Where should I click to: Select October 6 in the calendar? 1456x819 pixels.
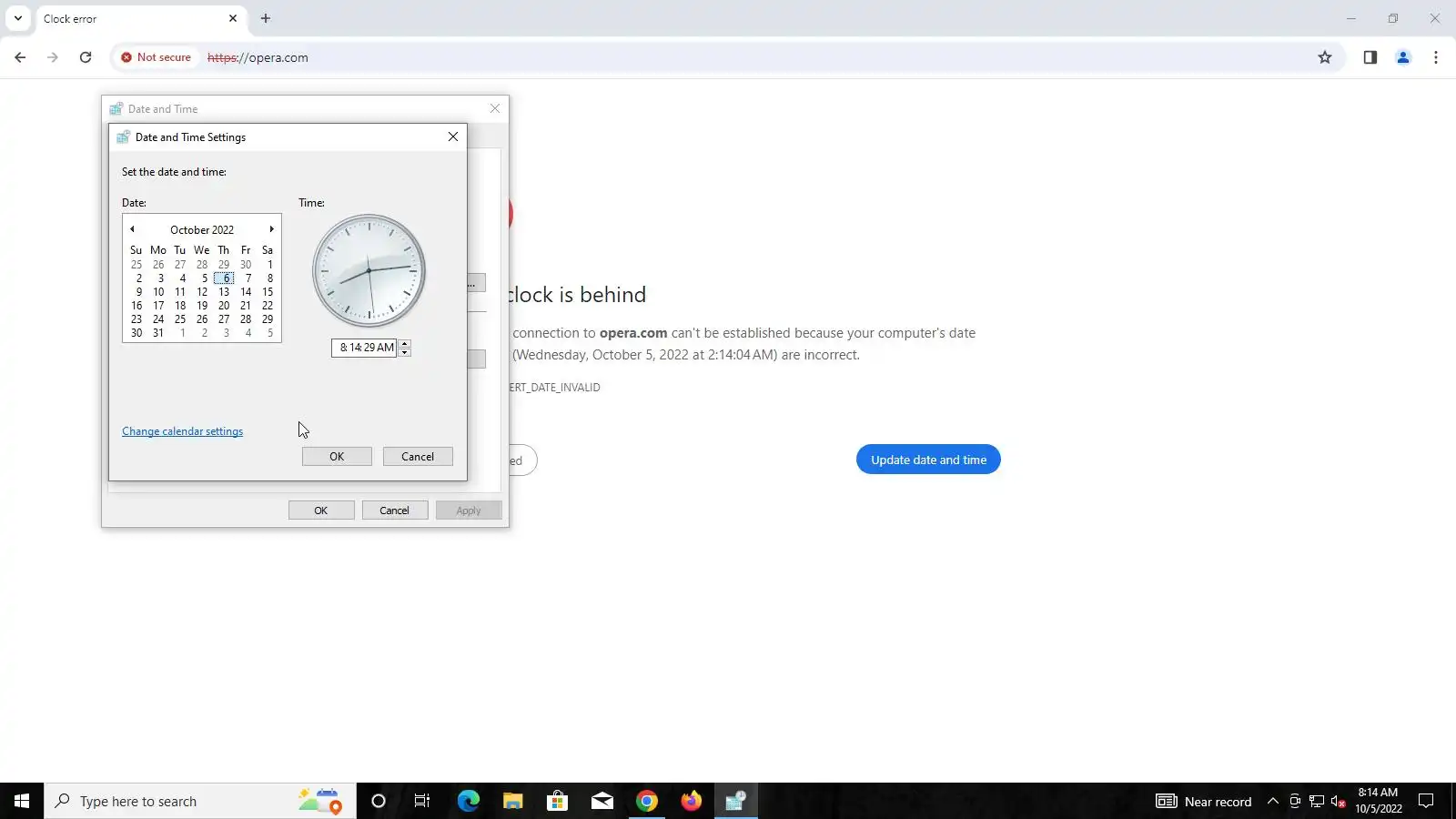(x=225, y=278)
